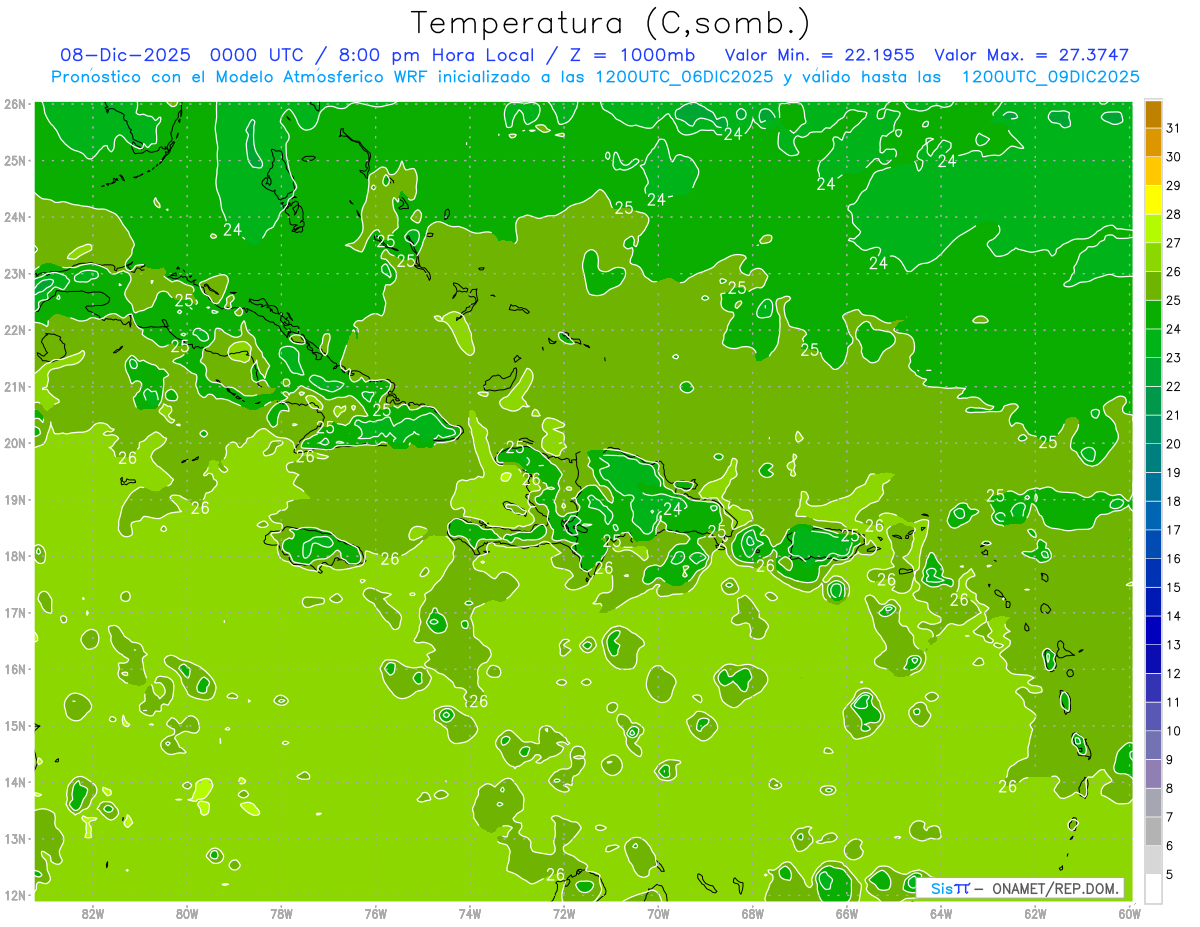Click the legend value 30
The width and height of the screenshot is (1200, 927).
[1173, 157]
